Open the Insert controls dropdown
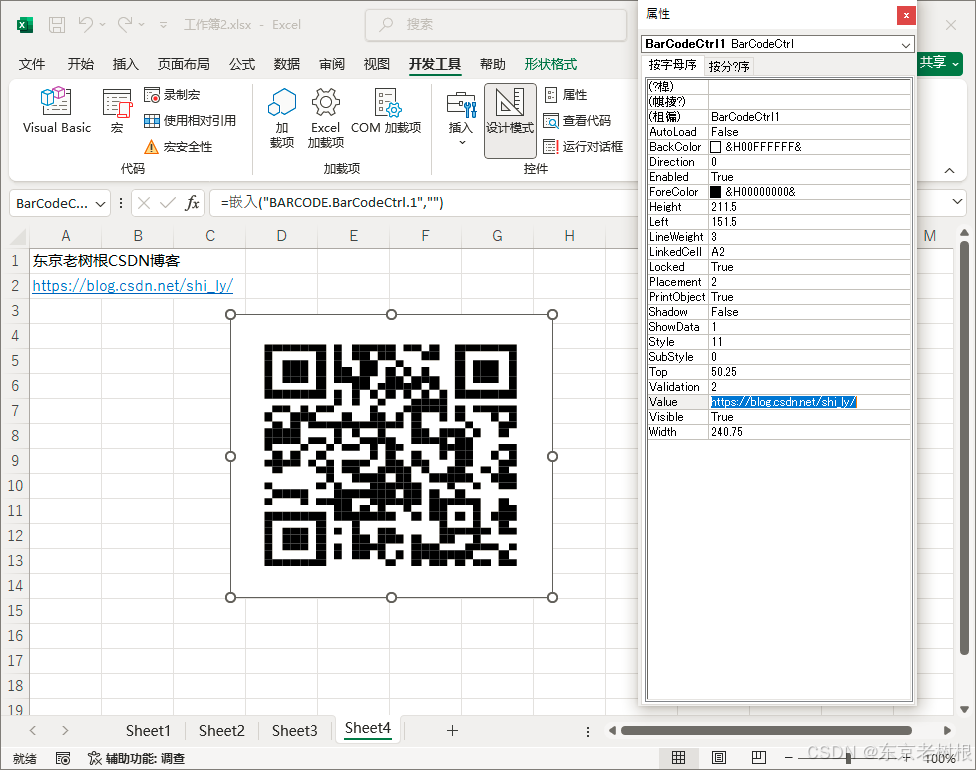The width and height of the screenshot is (976, 770). click(x=461, y=118)
